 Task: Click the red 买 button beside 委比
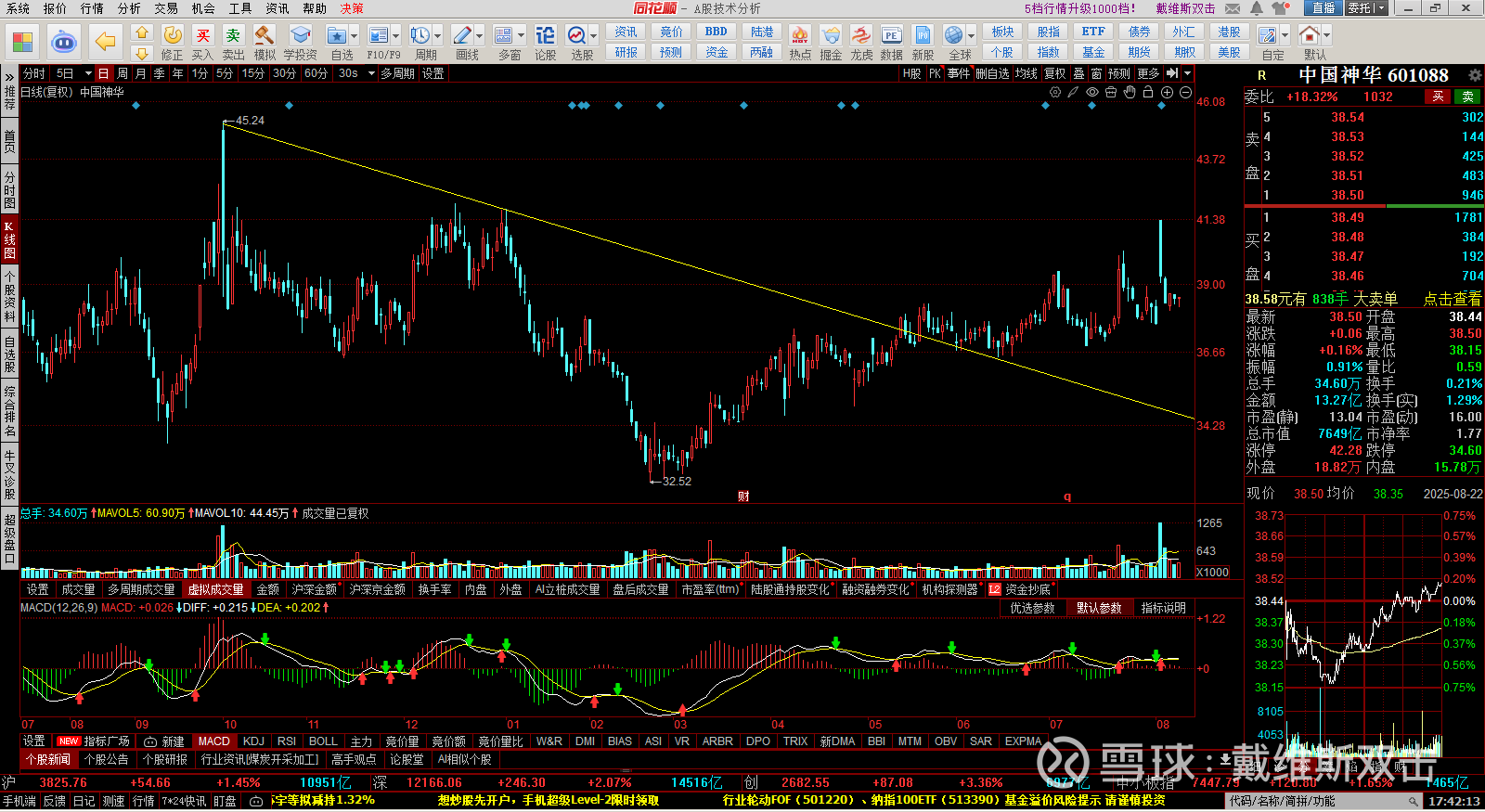(1438, 97)
